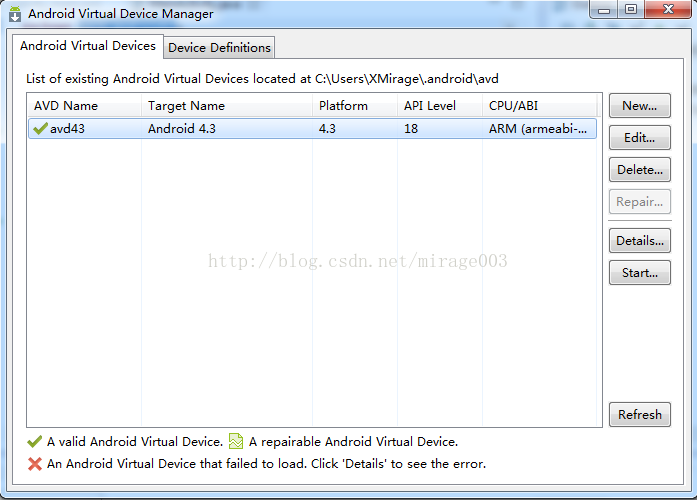Click the Android AVD Manager title icon
Screen dimensions: 697x500
pos(15,14)
